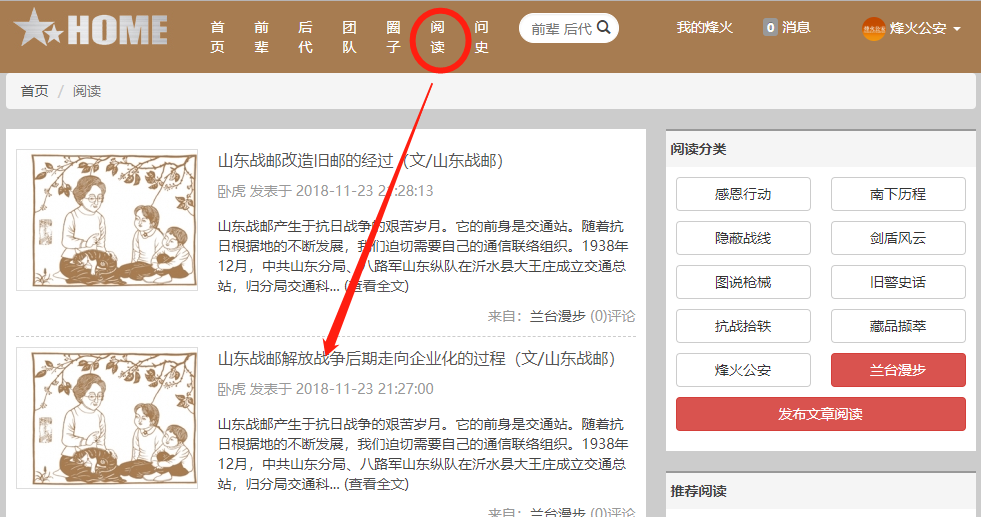This screenshot has height=517, width=981.
Task: Select the 感恩行动 category button
Action: point(743,194)
